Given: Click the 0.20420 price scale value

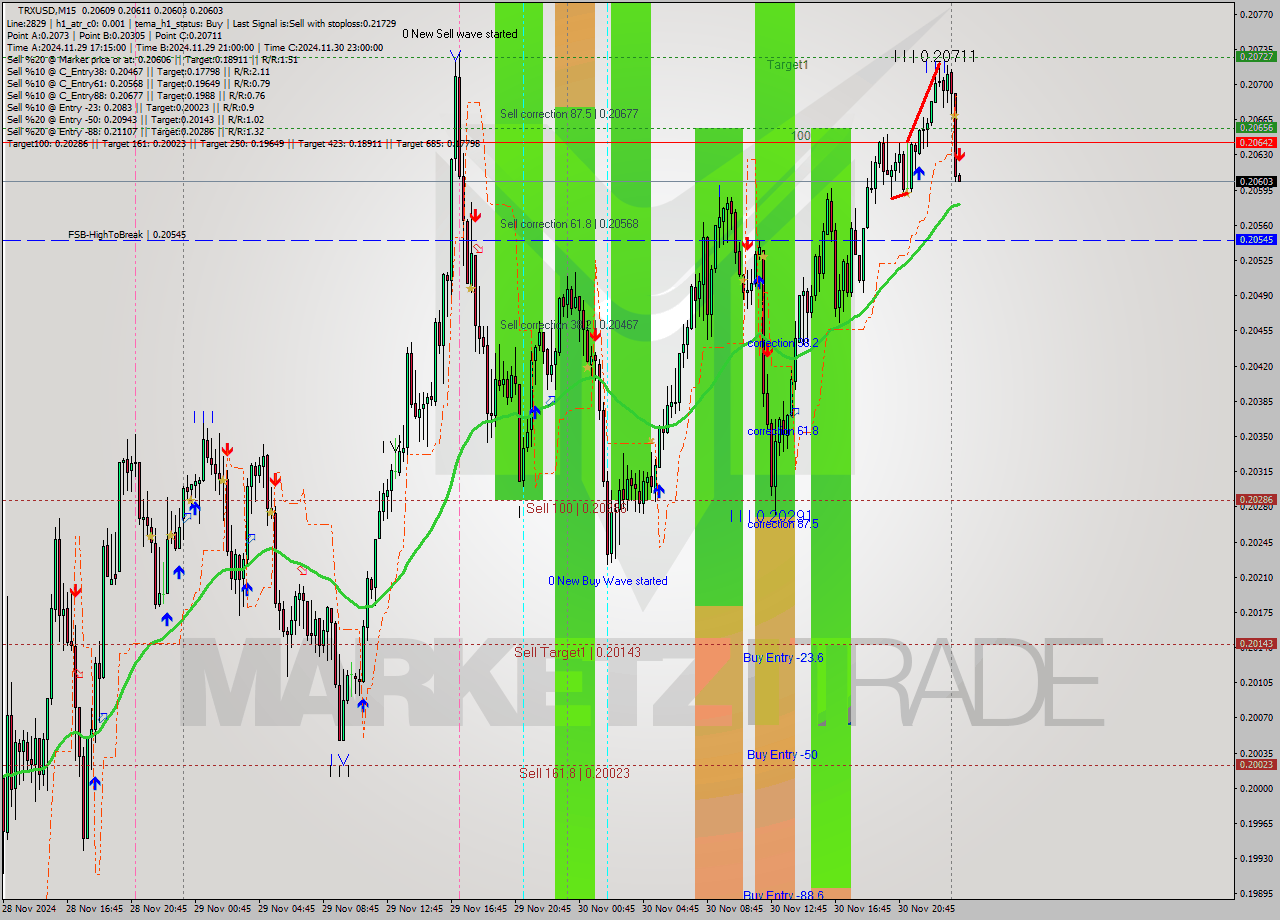Looking at the screenshot, I should pos(1256,366).
